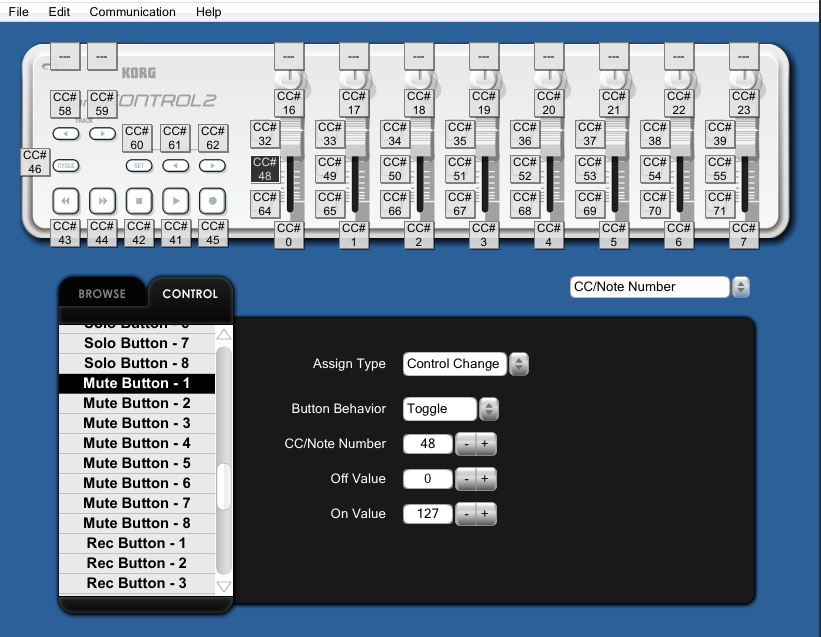The image size is (821, 637).
Task: Select the CC# 71 rec button label
Action: click(x=720, y=204)
